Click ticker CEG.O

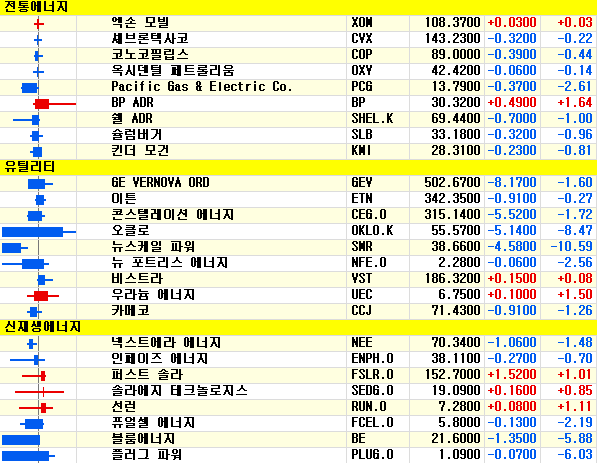pyautogui.click(x=369, y=215)
